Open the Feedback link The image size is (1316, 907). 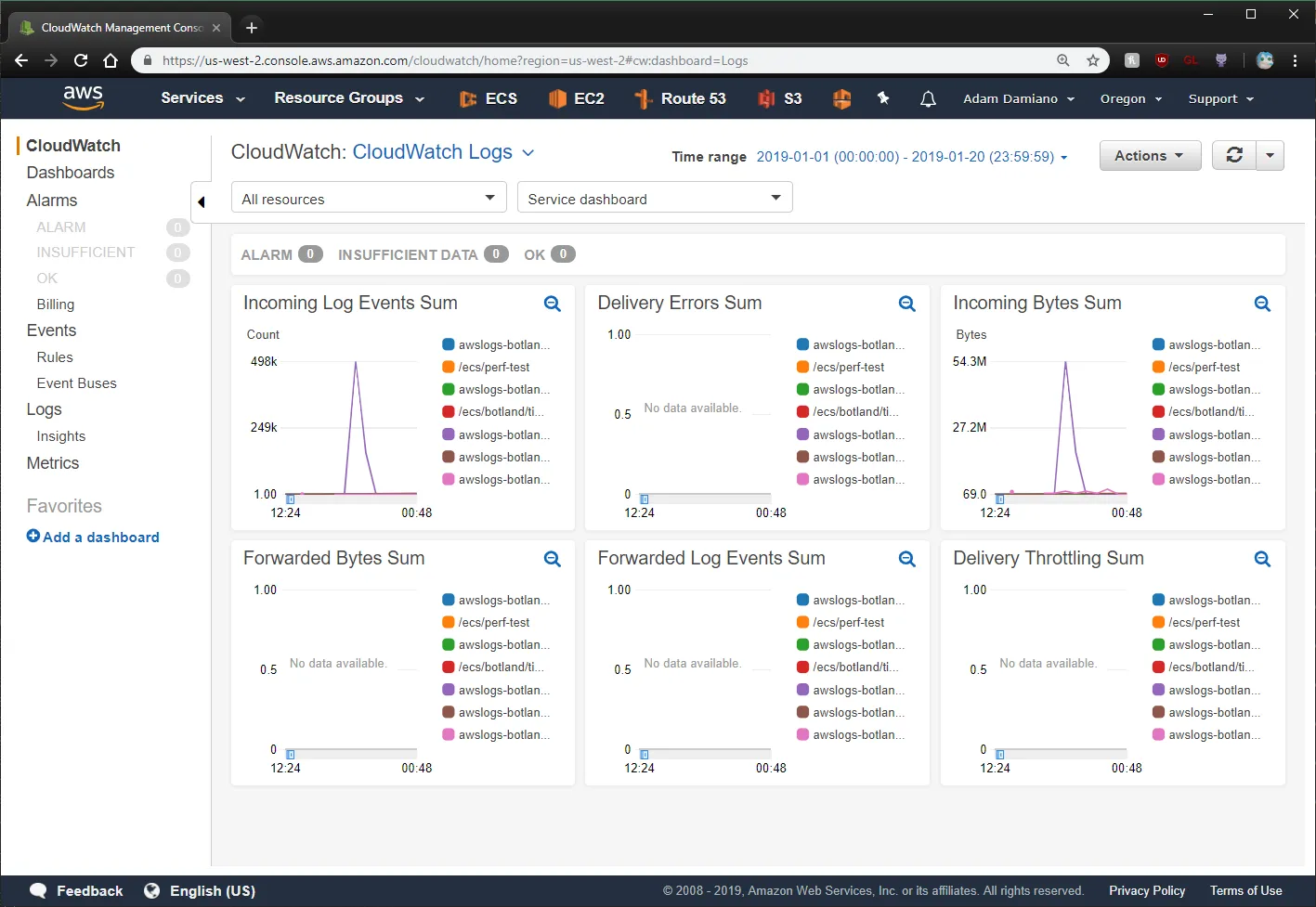pos(75,890)
